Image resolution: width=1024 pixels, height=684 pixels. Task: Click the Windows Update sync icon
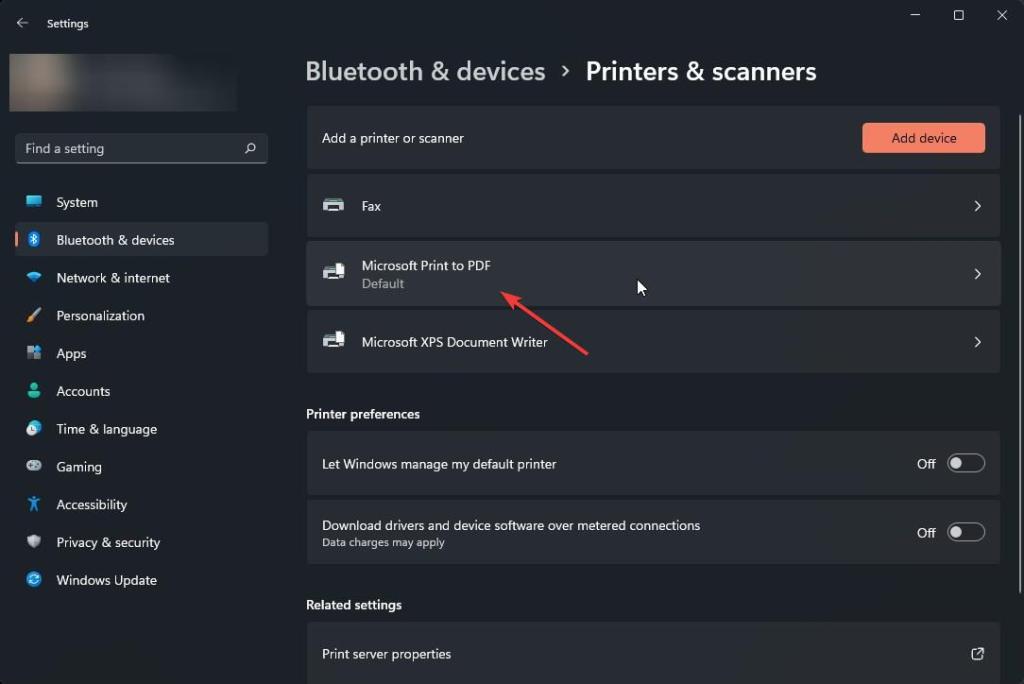[x=34, y=580]
